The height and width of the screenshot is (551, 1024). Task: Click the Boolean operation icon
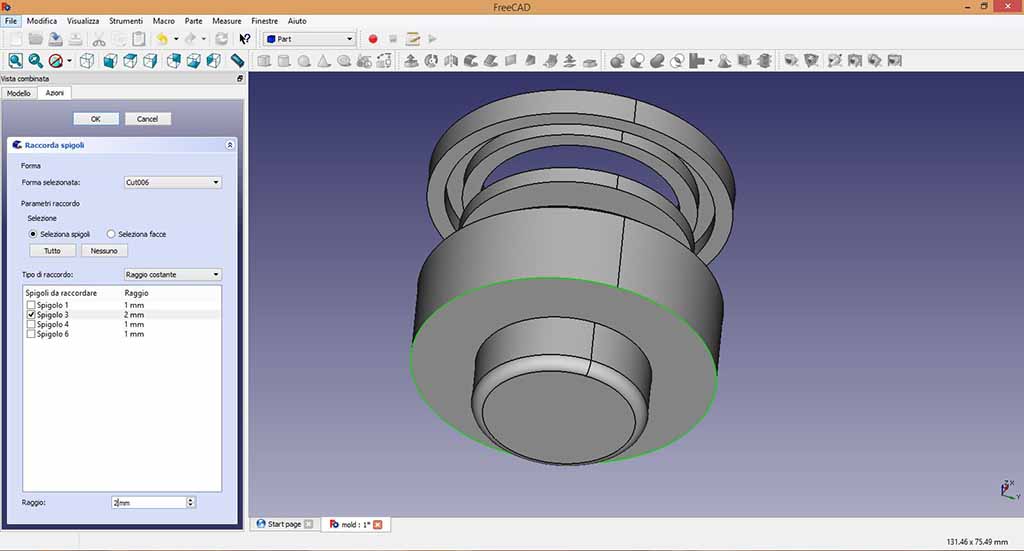coord(617,61)
